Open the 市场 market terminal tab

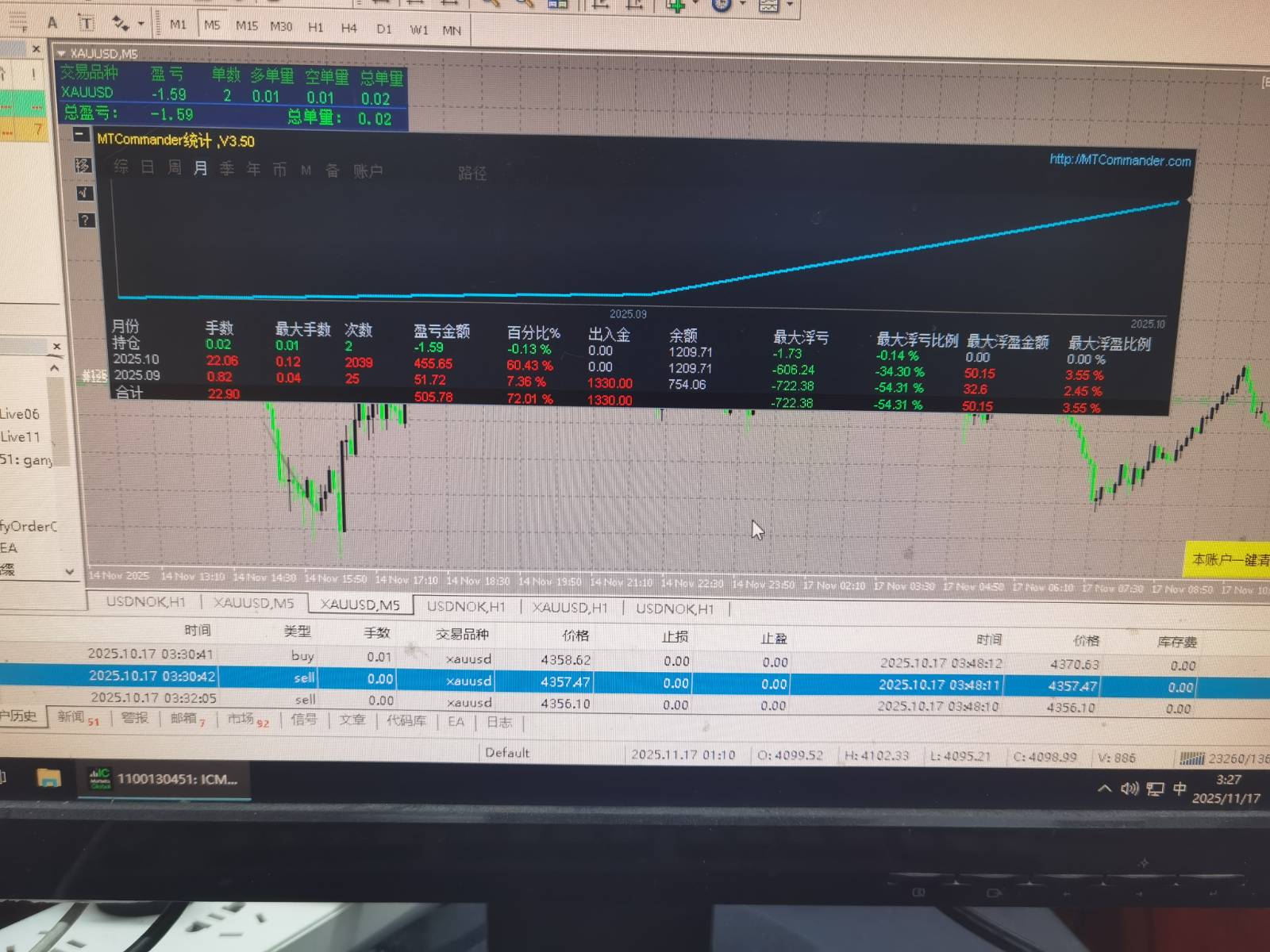pyautogui.click(x=248, y=720)
